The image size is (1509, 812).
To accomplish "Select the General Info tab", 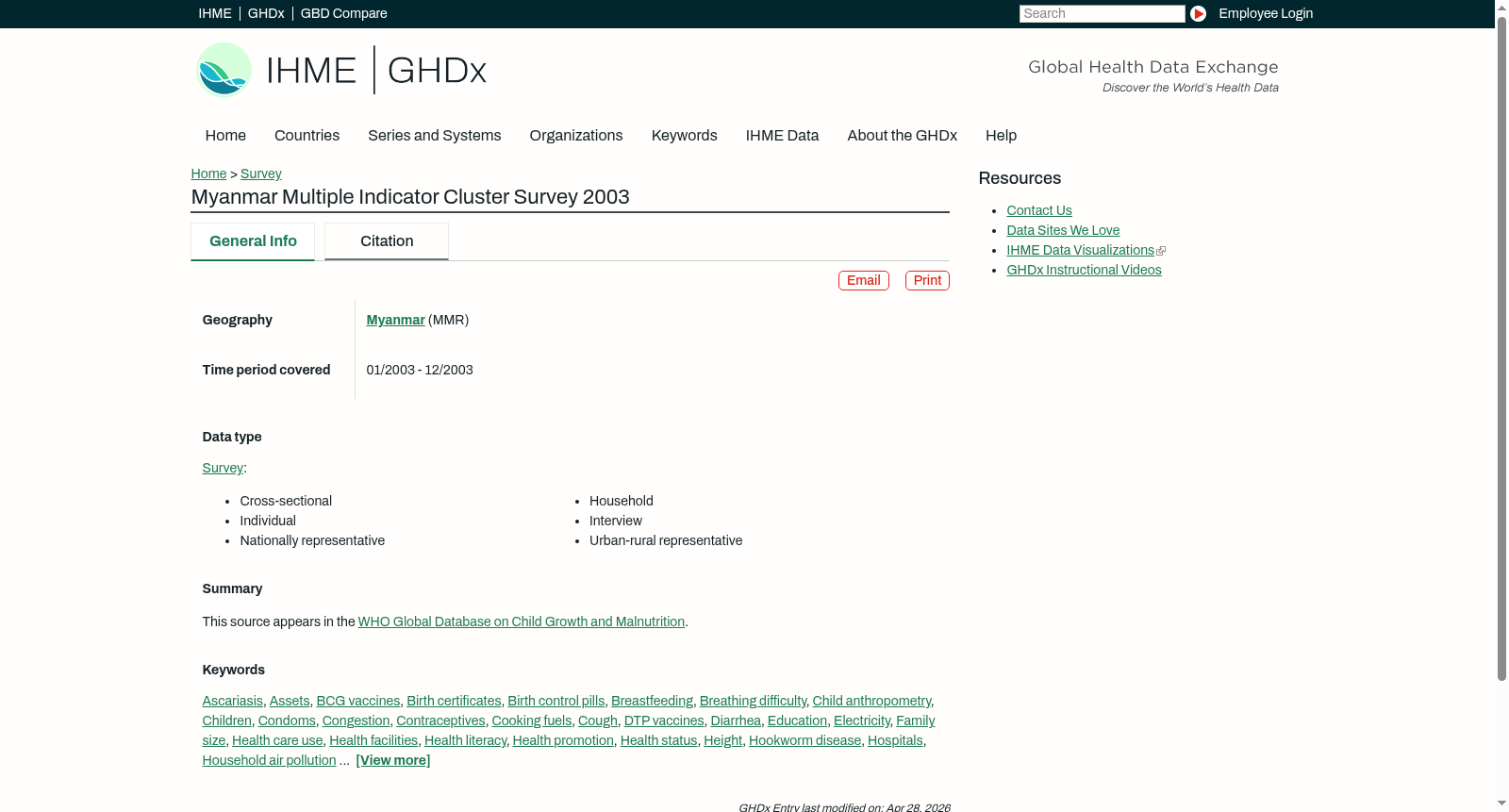I will 253,241.
